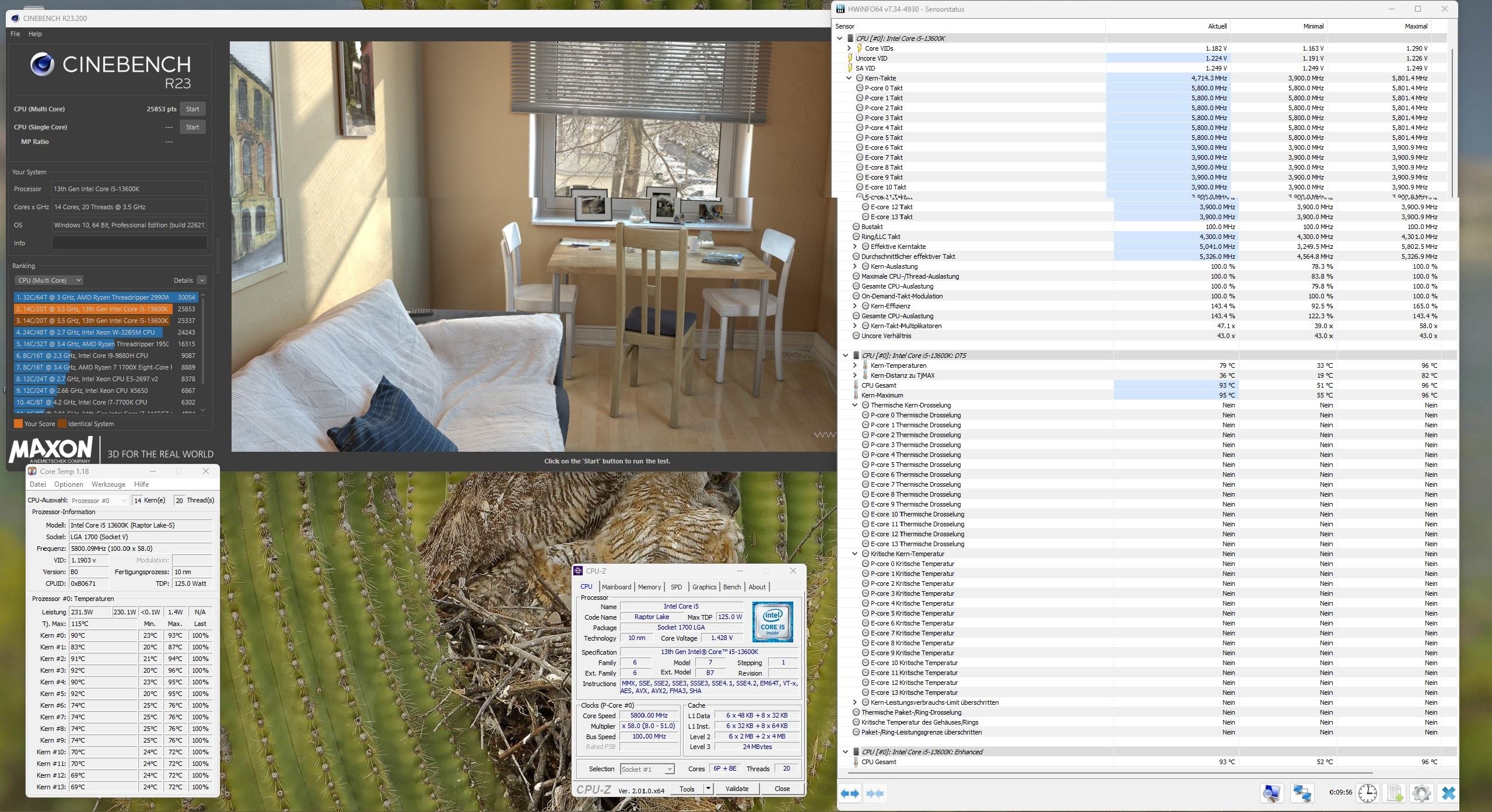This screenshot has height=812, width=1492.
Task: Click the Cinebench title bar app icon
Action: (x=15, y=18)
